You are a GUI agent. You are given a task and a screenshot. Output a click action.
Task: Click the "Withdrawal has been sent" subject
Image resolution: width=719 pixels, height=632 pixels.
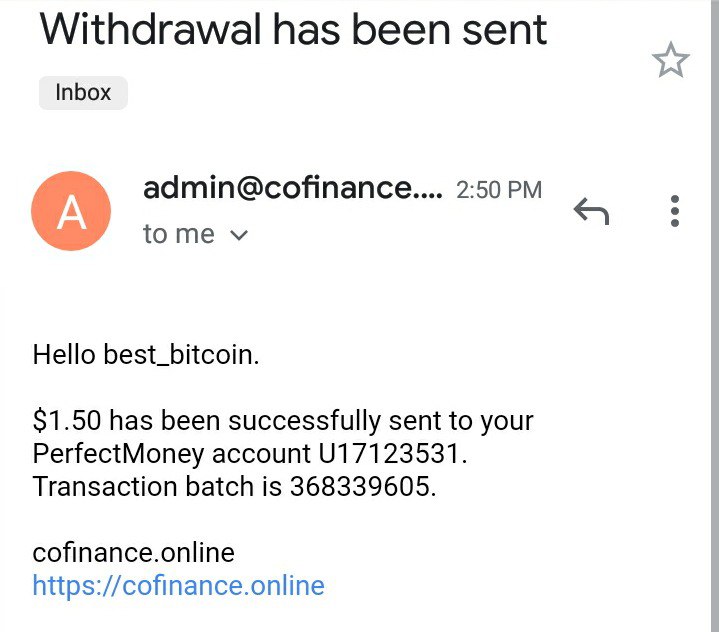[294, 29]
